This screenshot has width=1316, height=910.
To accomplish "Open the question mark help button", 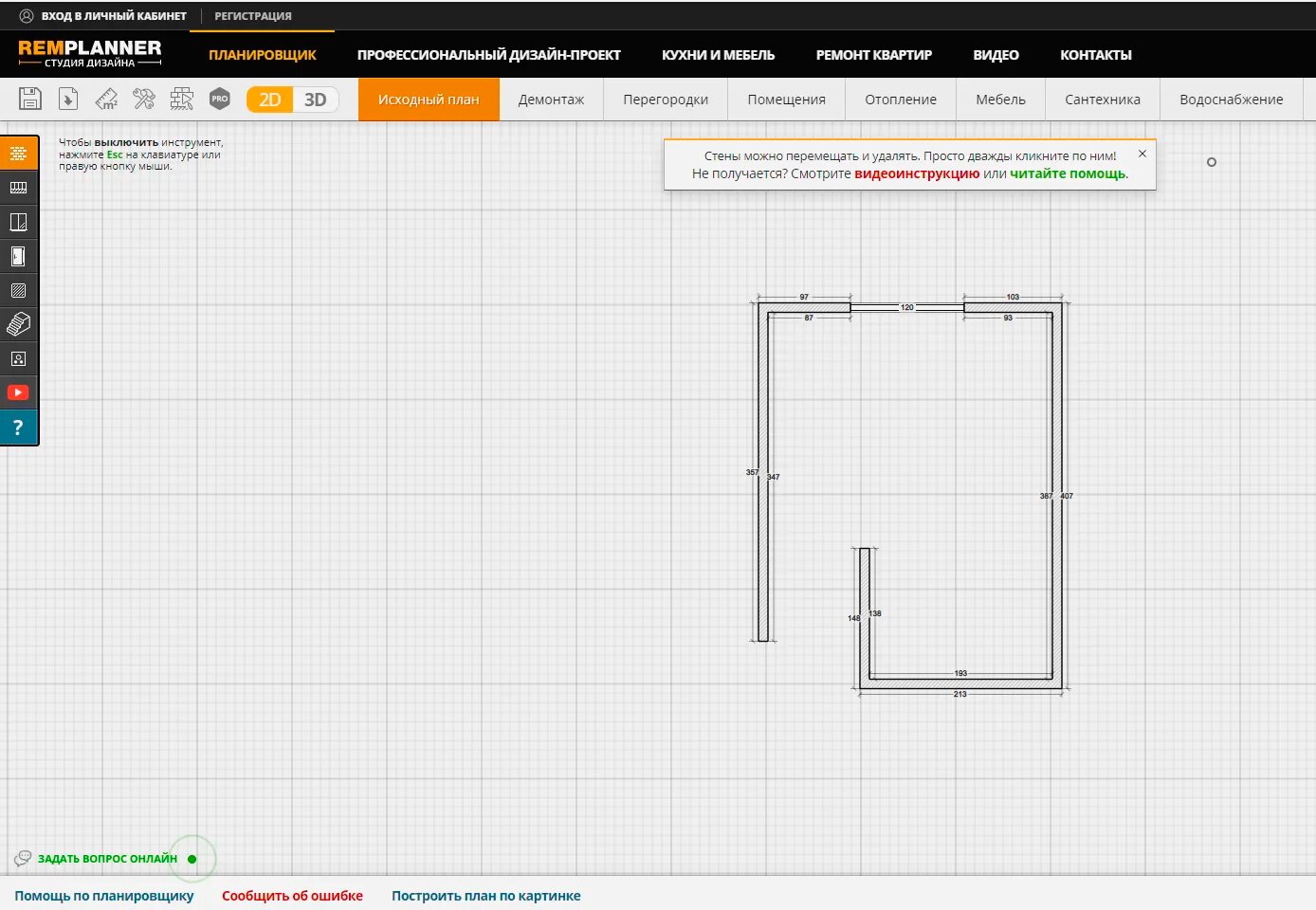I will click(18, 428).
